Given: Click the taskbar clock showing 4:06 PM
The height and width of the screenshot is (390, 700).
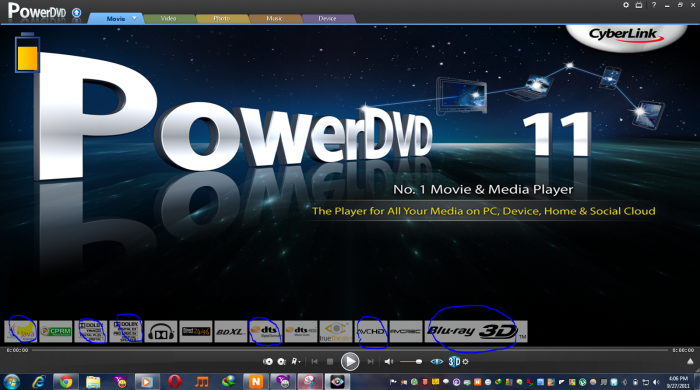Looking at the screenshot, I should [678, 382].
